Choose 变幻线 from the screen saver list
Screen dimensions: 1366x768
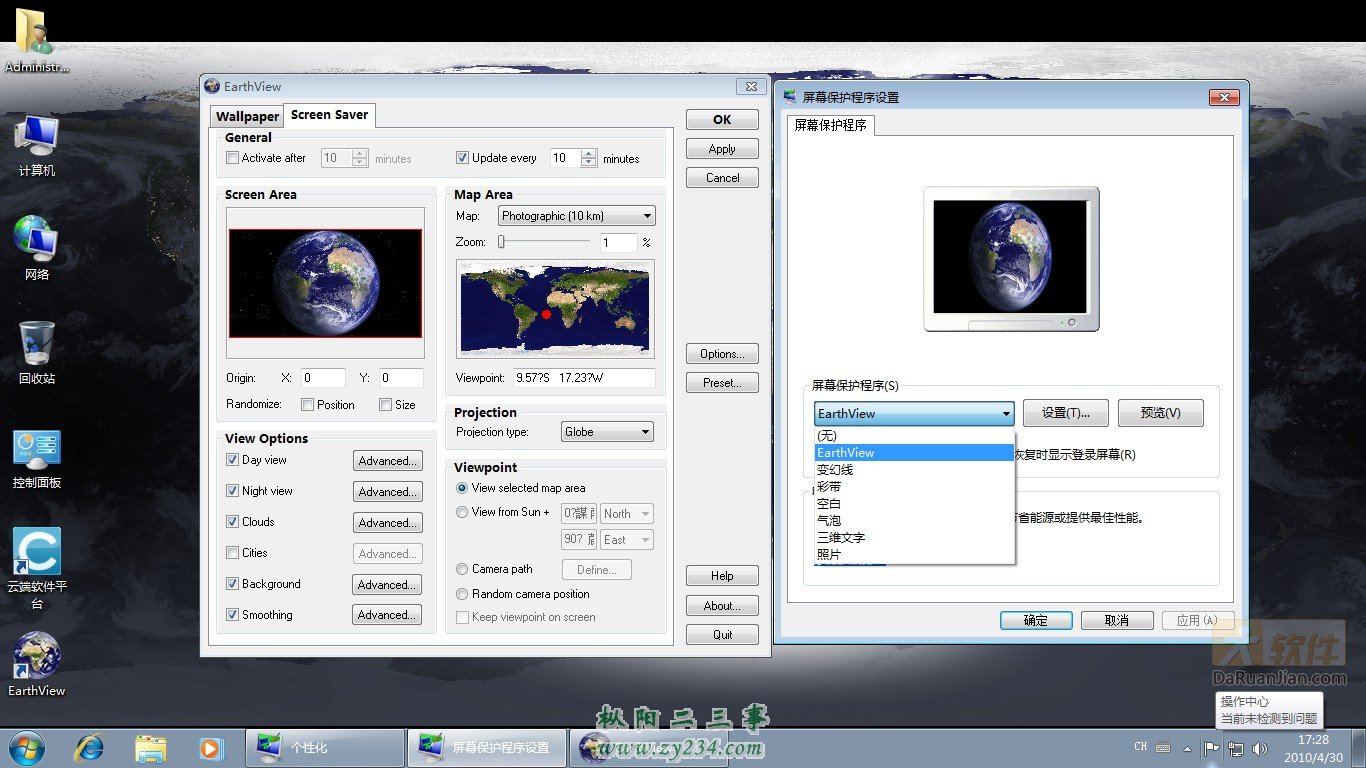[914, 470]
